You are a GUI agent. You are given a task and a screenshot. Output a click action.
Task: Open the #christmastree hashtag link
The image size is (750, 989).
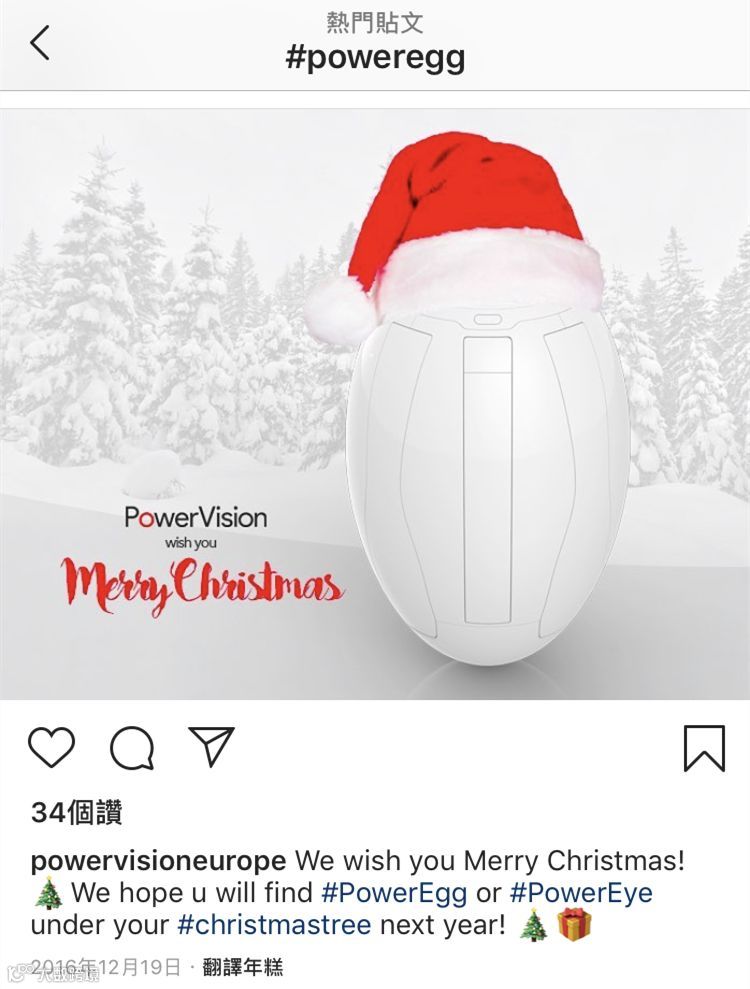(274, 925)
